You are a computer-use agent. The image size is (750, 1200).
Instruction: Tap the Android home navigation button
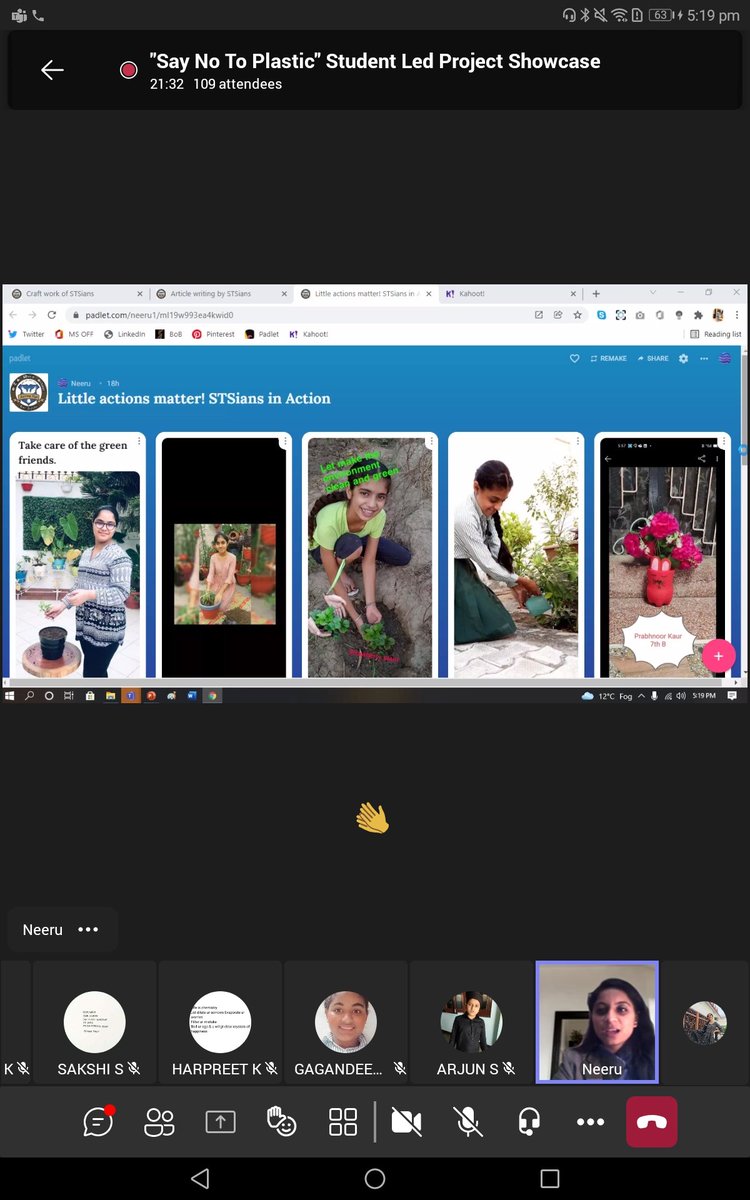pyautogui.click(x=375, y=1178)
